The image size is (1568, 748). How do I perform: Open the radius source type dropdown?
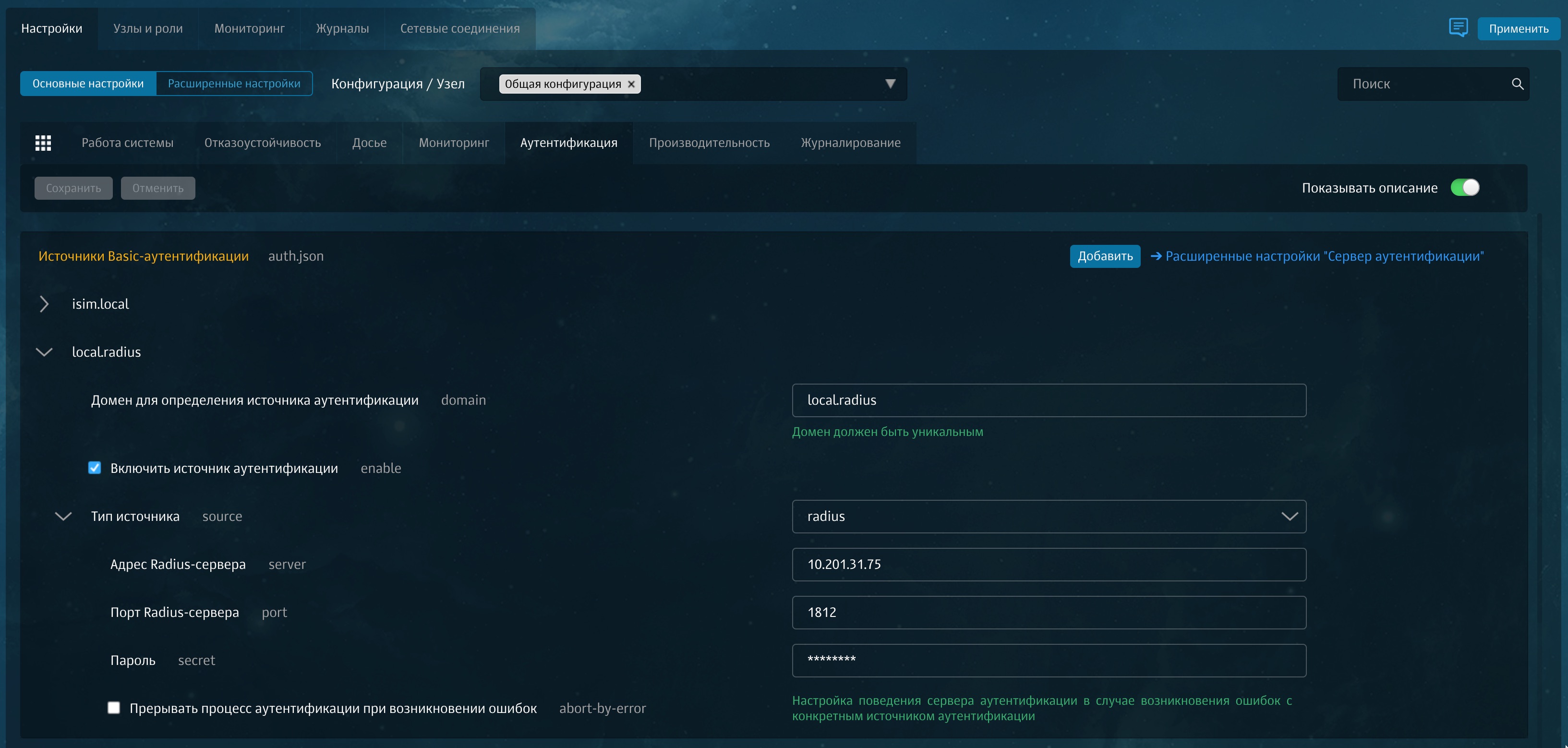[1048, 516]
